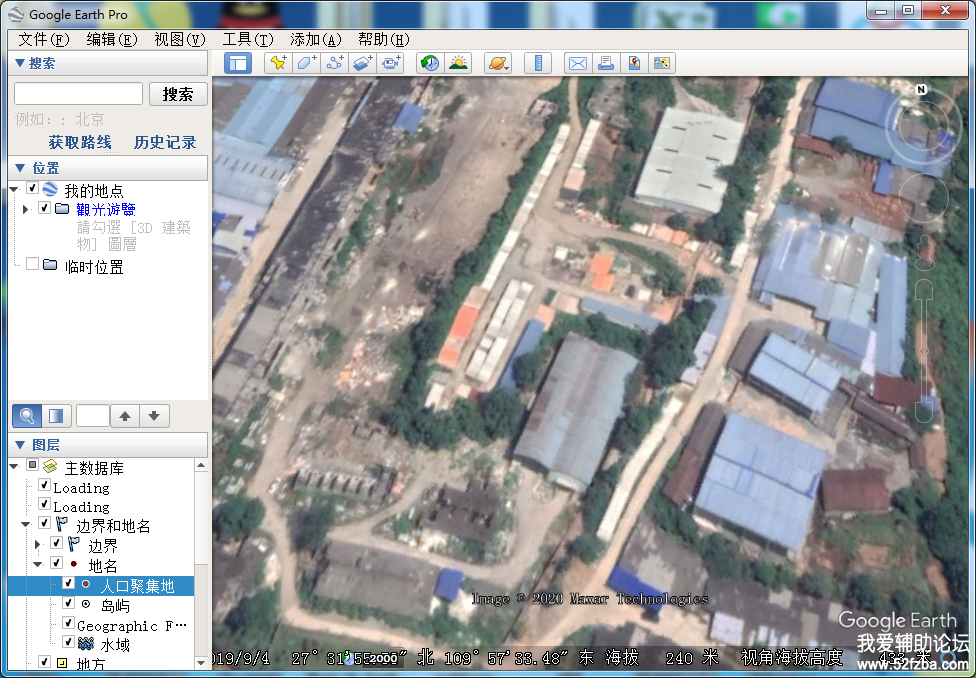The height and width of the screenshot is (678, 976).
Task: Uncheck 我的地点 checkbox
Action: [32, 188]
